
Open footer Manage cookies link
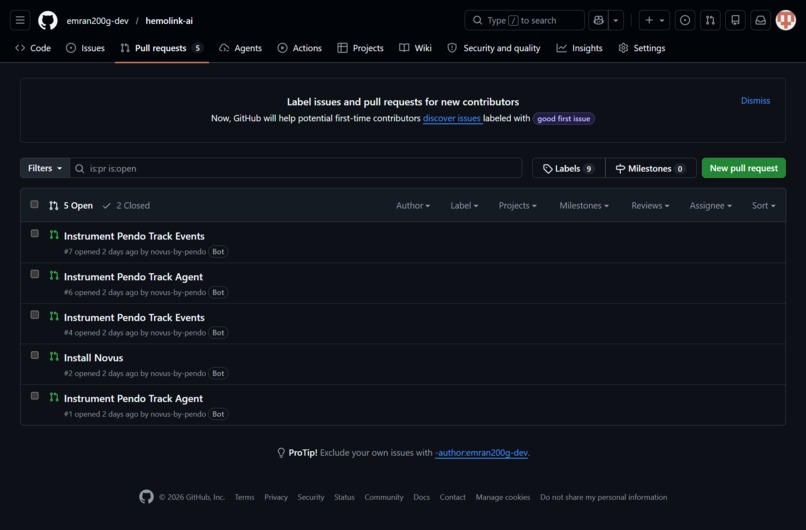click(503, 497)
